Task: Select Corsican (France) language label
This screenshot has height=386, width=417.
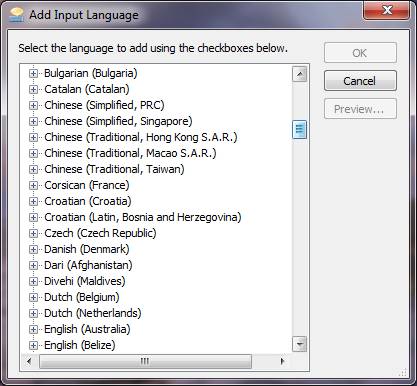Action: [87, 185]
